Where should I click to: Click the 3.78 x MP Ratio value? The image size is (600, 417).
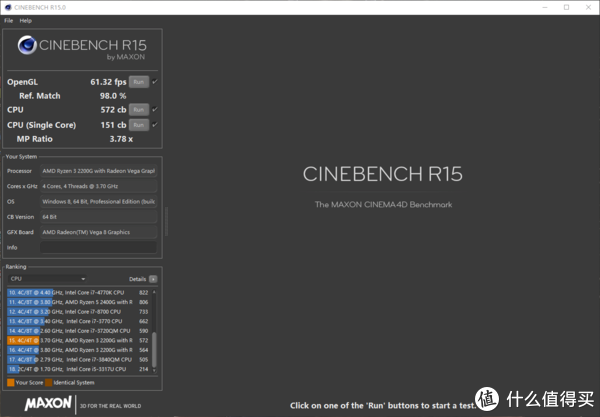121,139
